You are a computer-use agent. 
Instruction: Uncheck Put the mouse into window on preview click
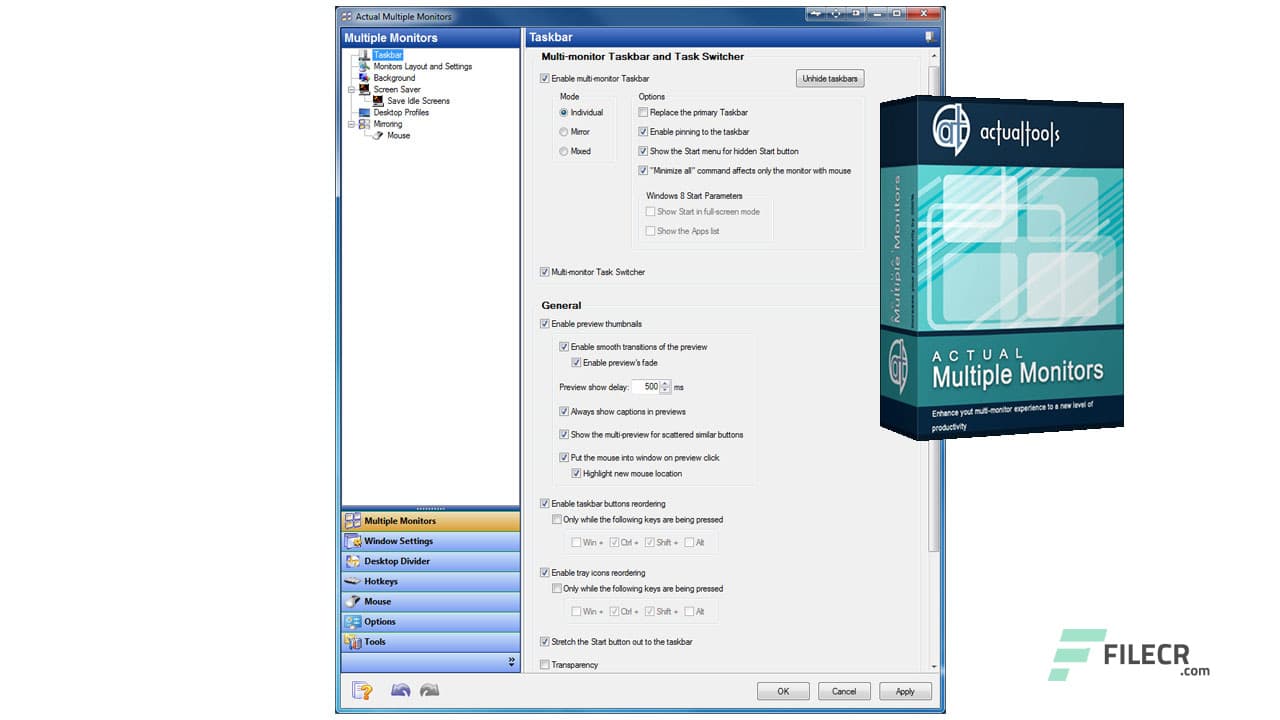point(564,458)
